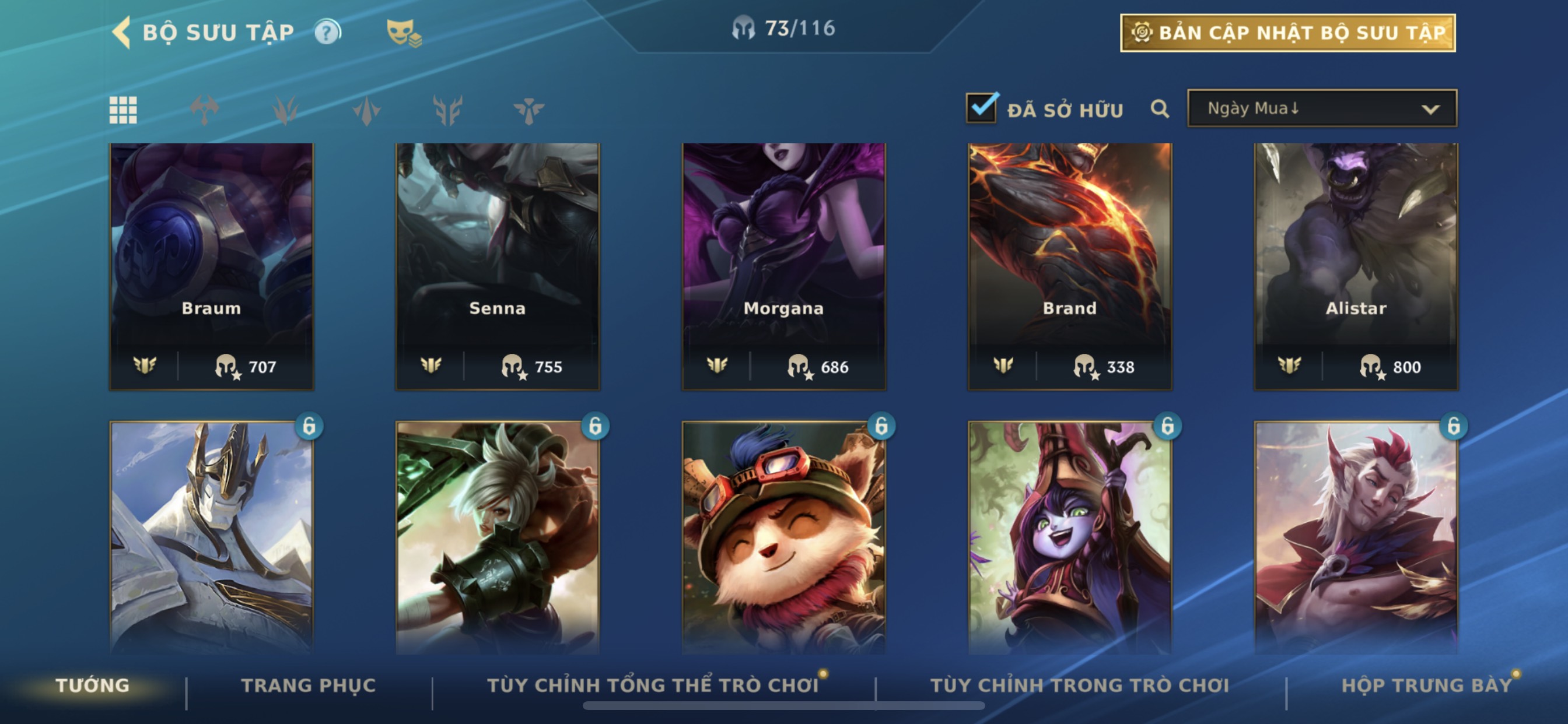The height and width of the screenshot is (724, 1568).
Task: Click the search magnifier icon
Action: pos(1160,109)
